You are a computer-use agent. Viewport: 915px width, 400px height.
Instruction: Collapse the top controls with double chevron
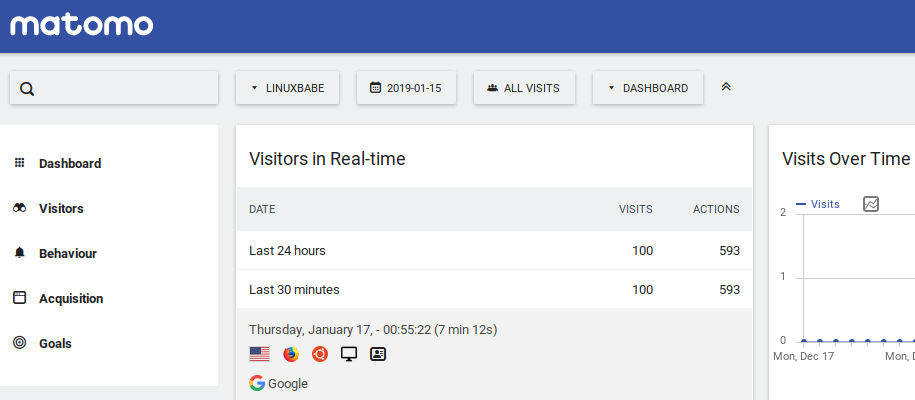[726, 87]
